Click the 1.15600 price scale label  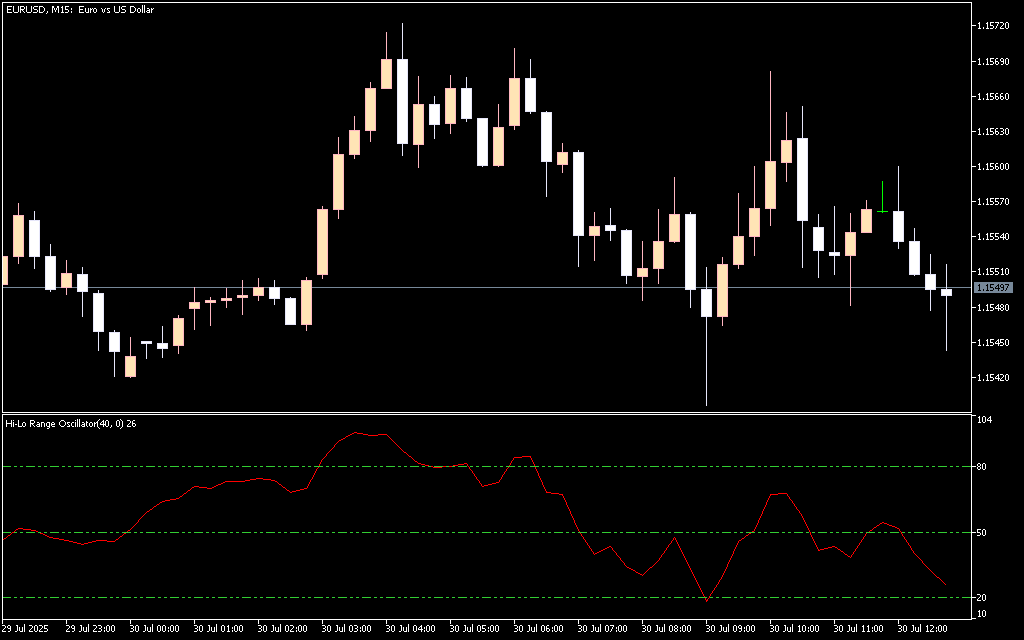[x=994, y=167]
